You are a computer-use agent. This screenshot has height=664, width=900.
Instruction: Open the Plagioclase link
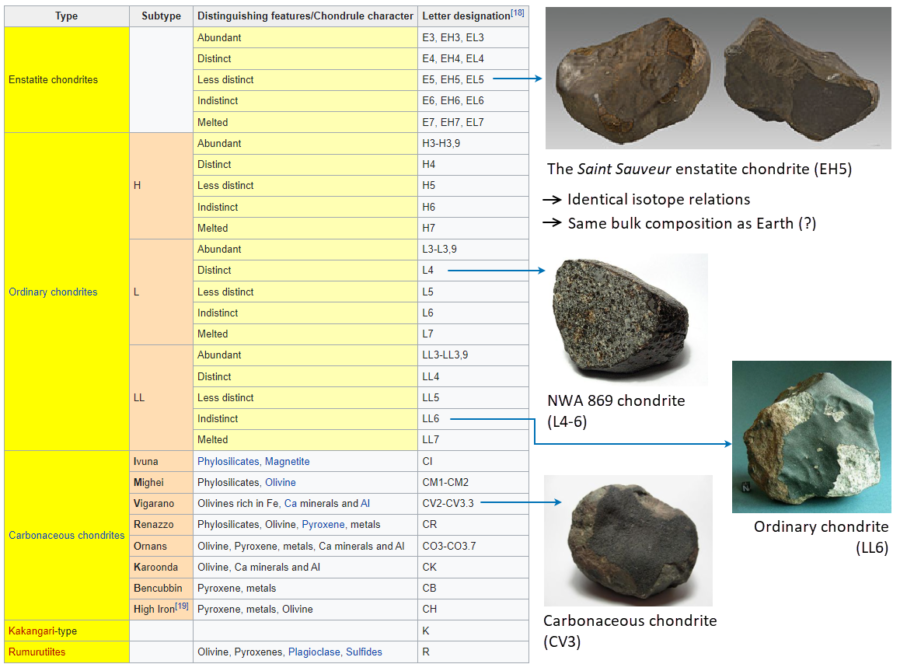[314, 652]
